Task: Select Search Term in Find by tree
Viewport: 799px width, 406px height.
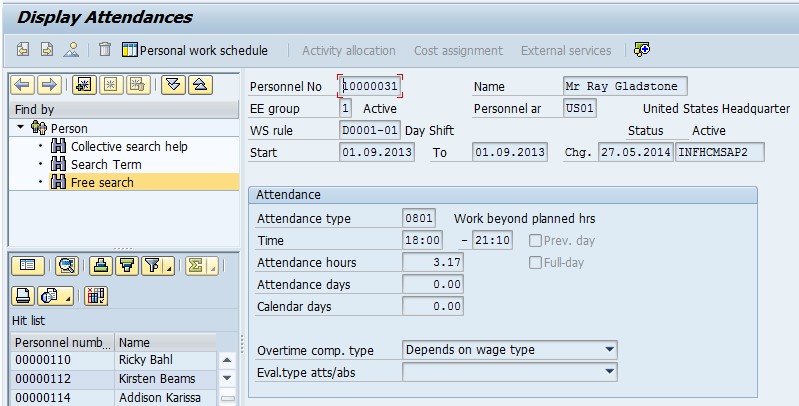Action: tap(105, 165)
